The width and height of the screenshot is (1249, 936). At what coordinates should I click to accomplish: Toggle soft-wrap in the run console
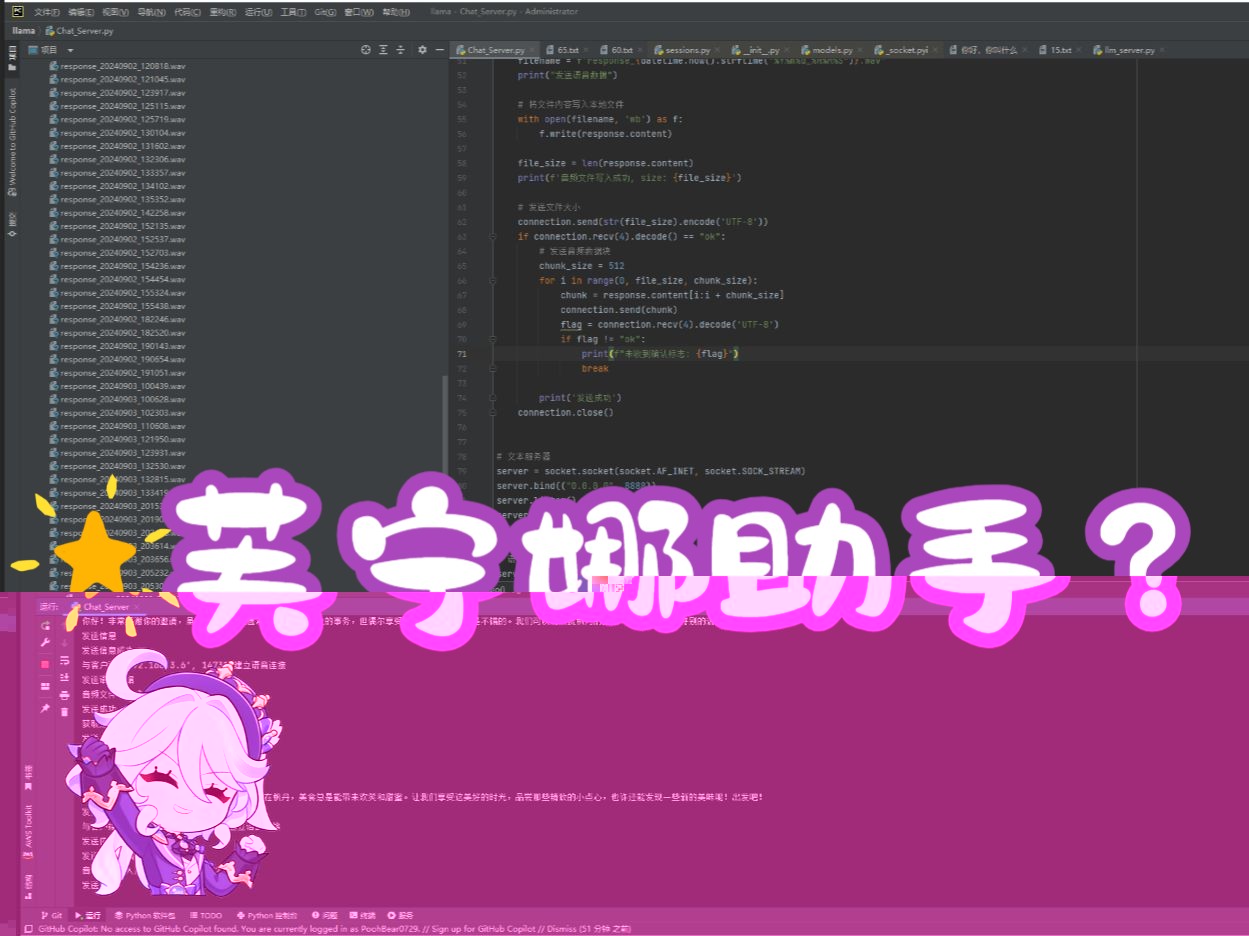click(65, 660)
